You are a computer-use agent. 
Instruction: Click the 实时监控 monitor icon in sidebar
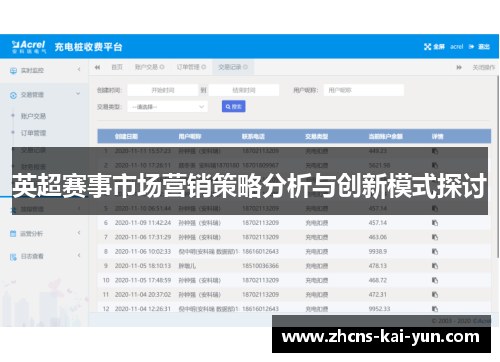pyautogui.click(x=13, y=71)
